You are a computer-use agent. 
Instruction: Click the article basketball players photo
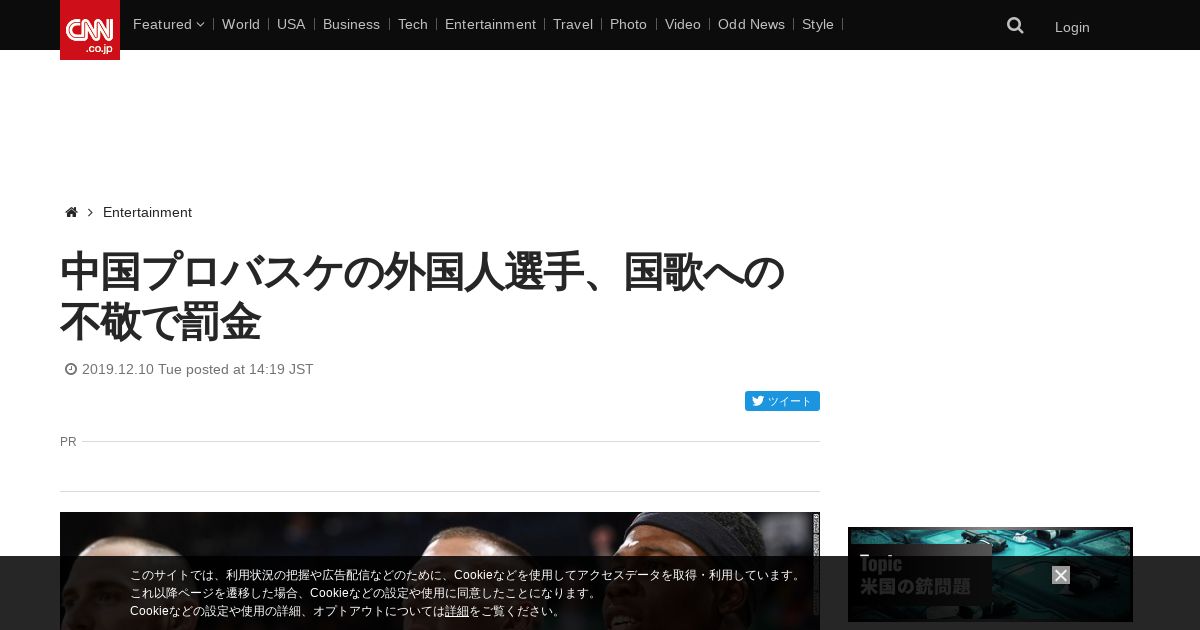(440, 571)
